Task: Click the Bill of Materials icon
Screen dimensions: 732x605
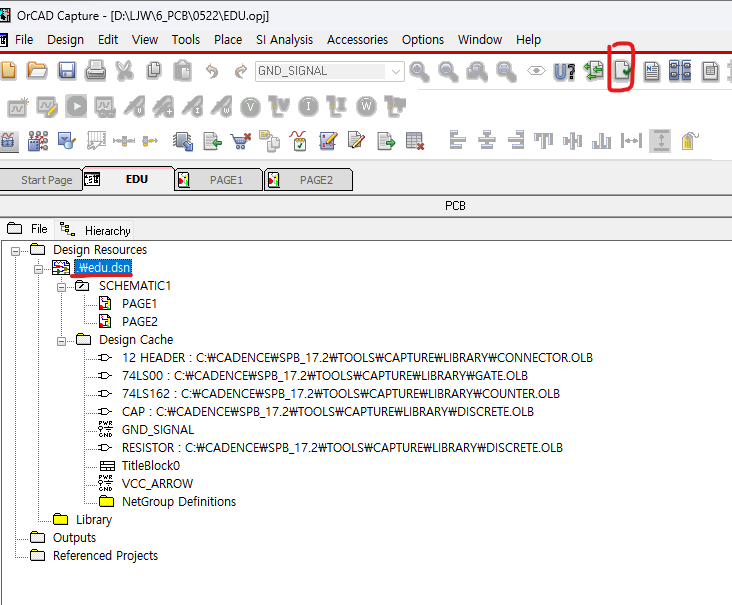Action: [710, 71]
